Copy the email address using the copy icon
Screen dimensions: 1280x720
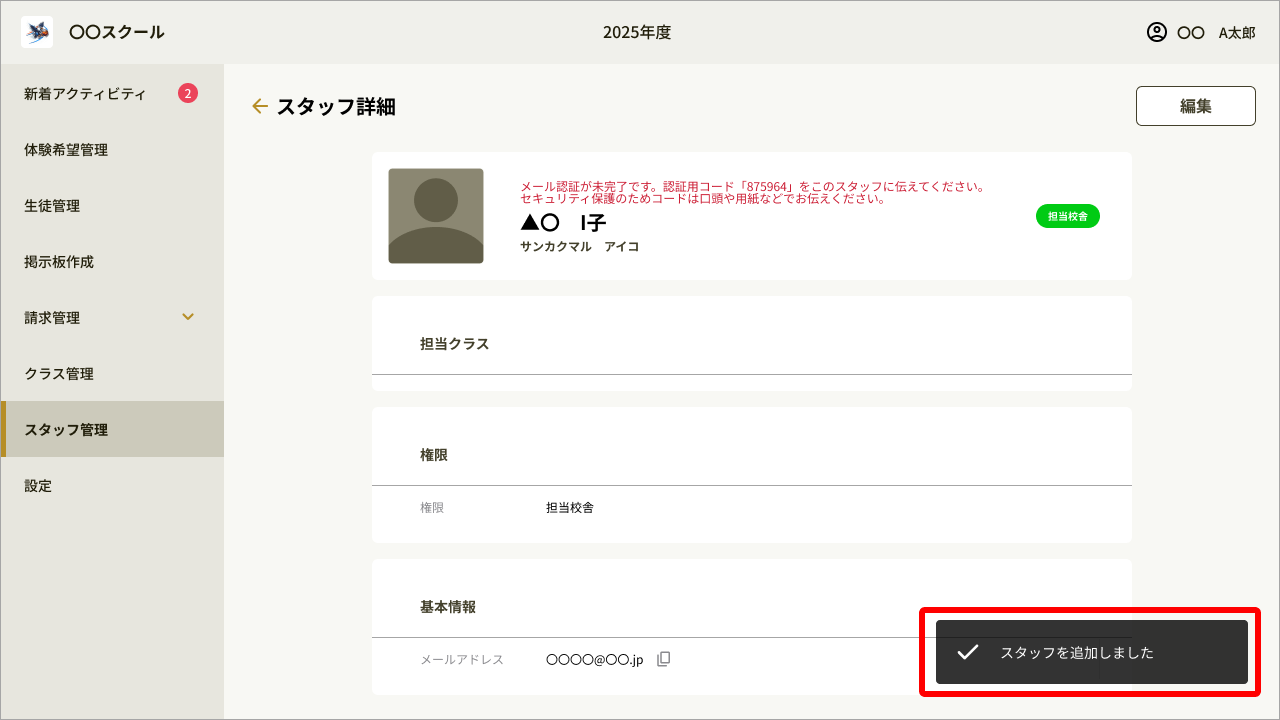(x=663, y=658)
